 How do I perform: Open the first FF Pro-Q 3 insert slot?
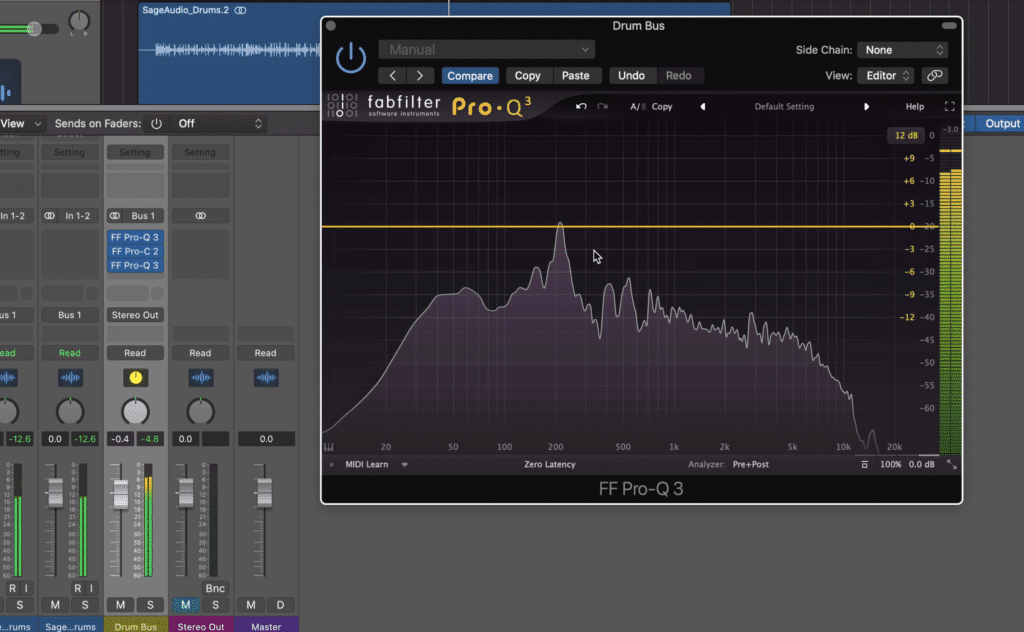(135, 237)
